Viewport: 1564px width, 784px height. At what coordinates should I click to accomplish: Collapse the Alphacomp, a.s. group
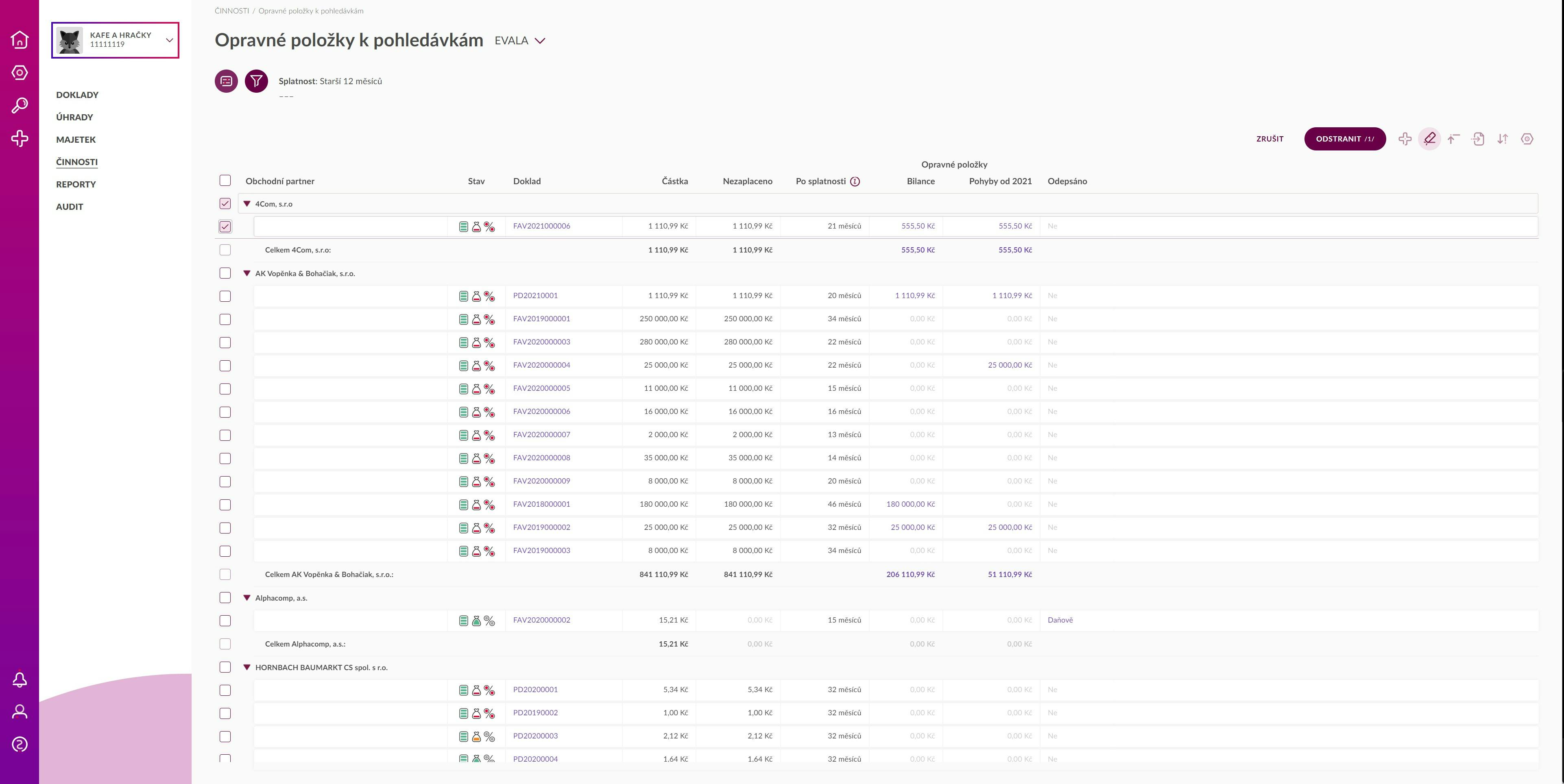click(x=247, y=598)
